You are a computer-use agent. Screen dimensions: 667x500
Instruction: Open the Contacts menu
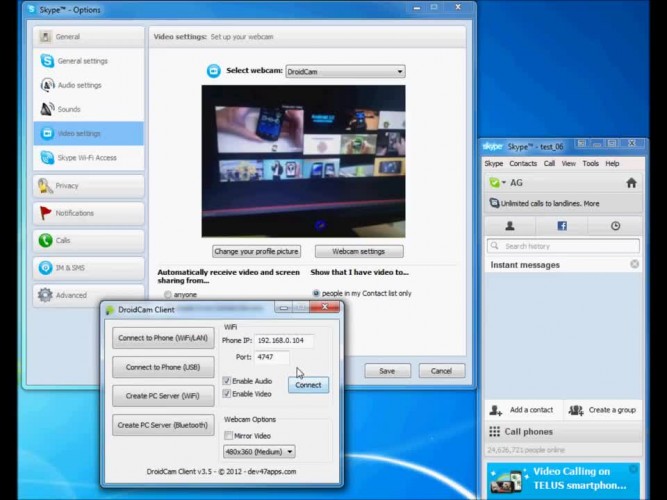point(523,163)
